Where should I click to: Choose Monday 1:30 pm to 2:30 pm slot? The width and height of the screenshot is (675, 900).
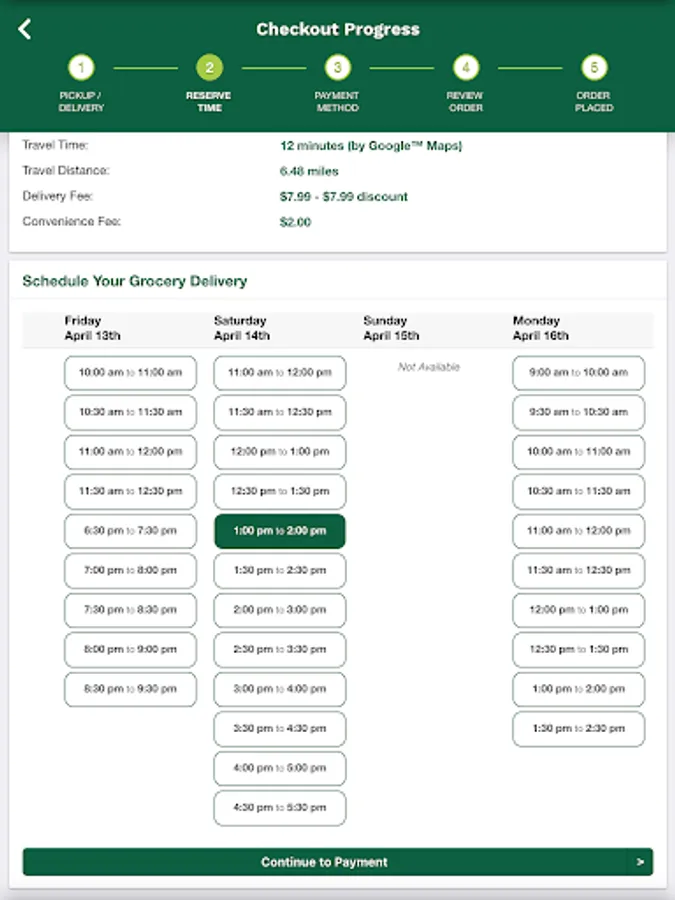click(x=579, y=729)
